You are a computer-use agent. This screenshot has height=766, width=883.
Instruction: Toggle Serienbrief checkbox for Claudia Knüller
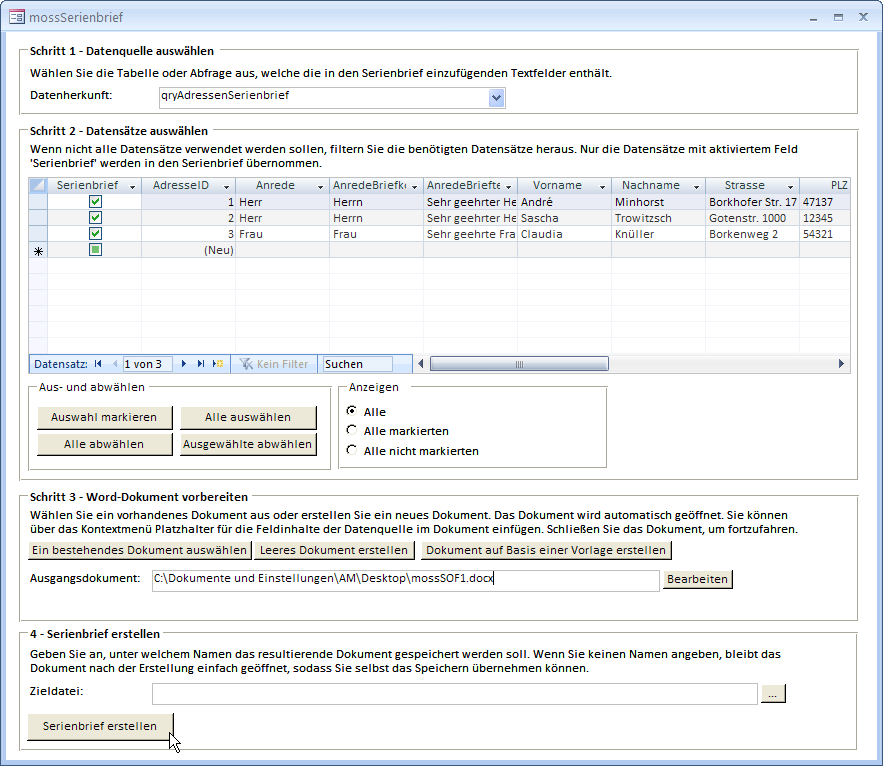click(x=95, y=234)
